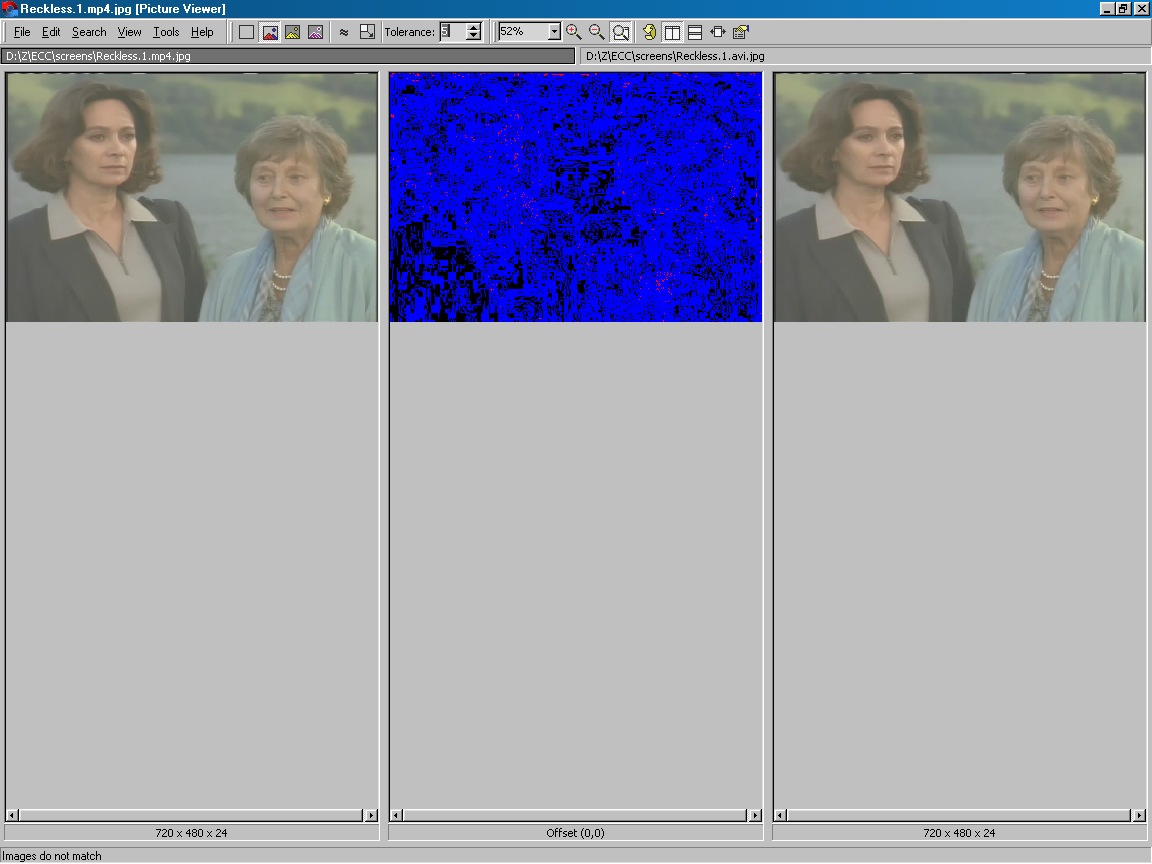Select the purple picture view mode icon
This screenshot has width=1152, height=864.
click(315, 32)
